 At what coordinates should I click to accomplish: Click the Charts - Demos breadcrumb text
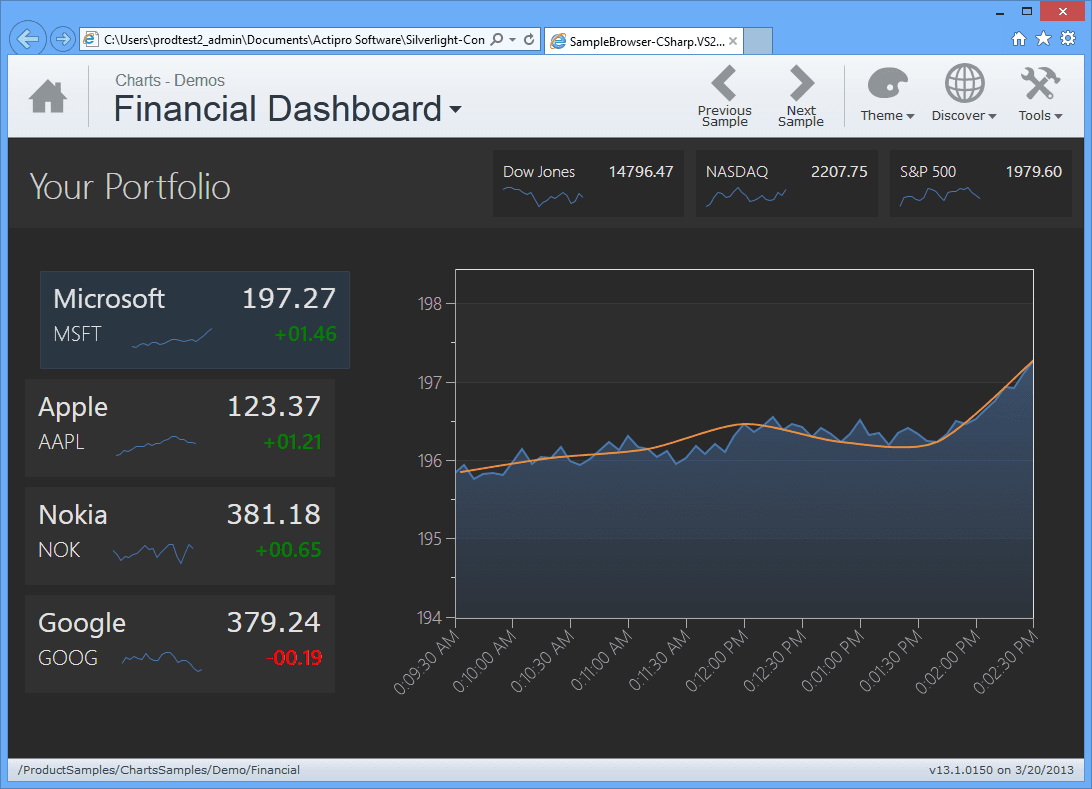click(x=170, y=81)
